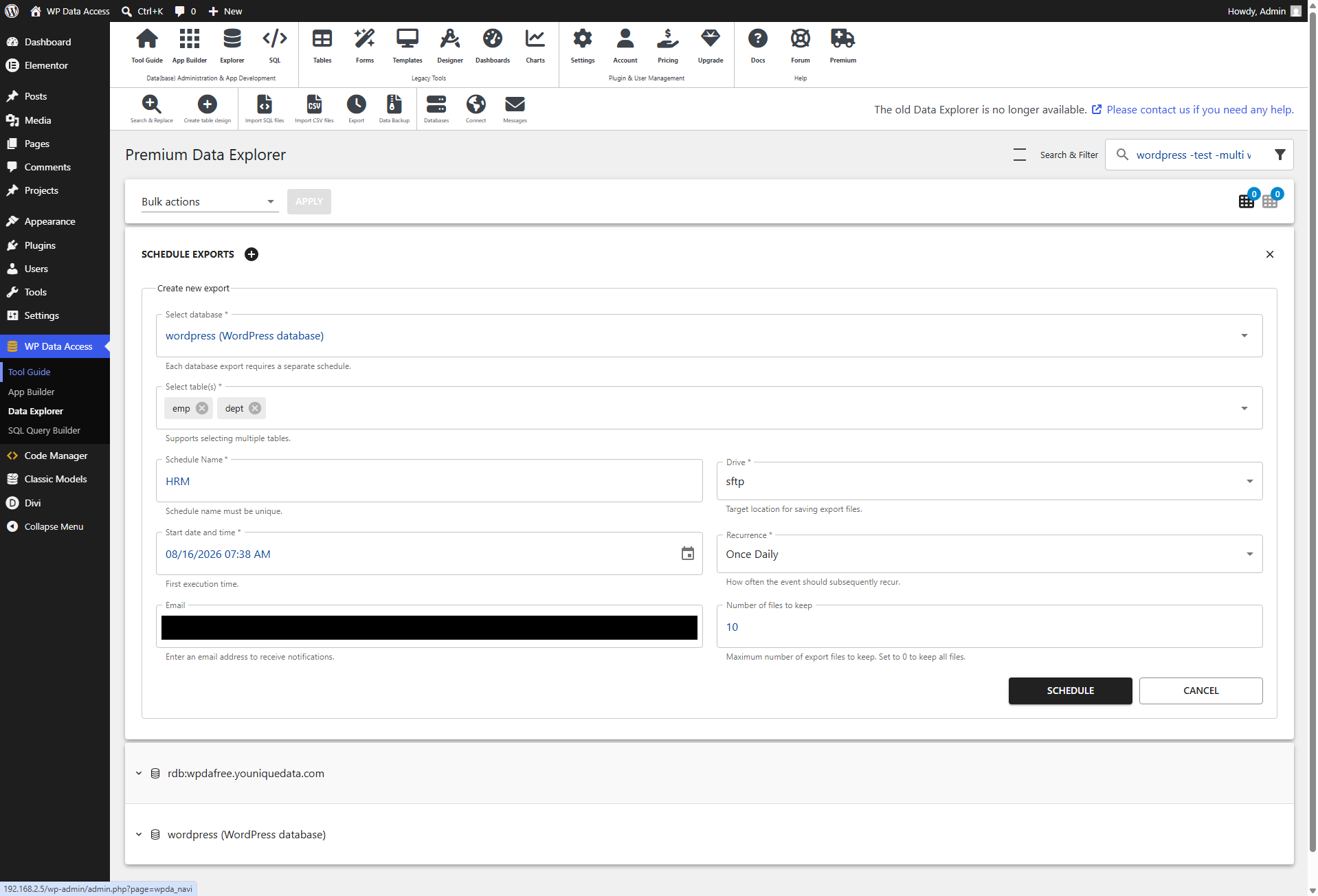Open Classic Models in the sidebar

[55, 479]
